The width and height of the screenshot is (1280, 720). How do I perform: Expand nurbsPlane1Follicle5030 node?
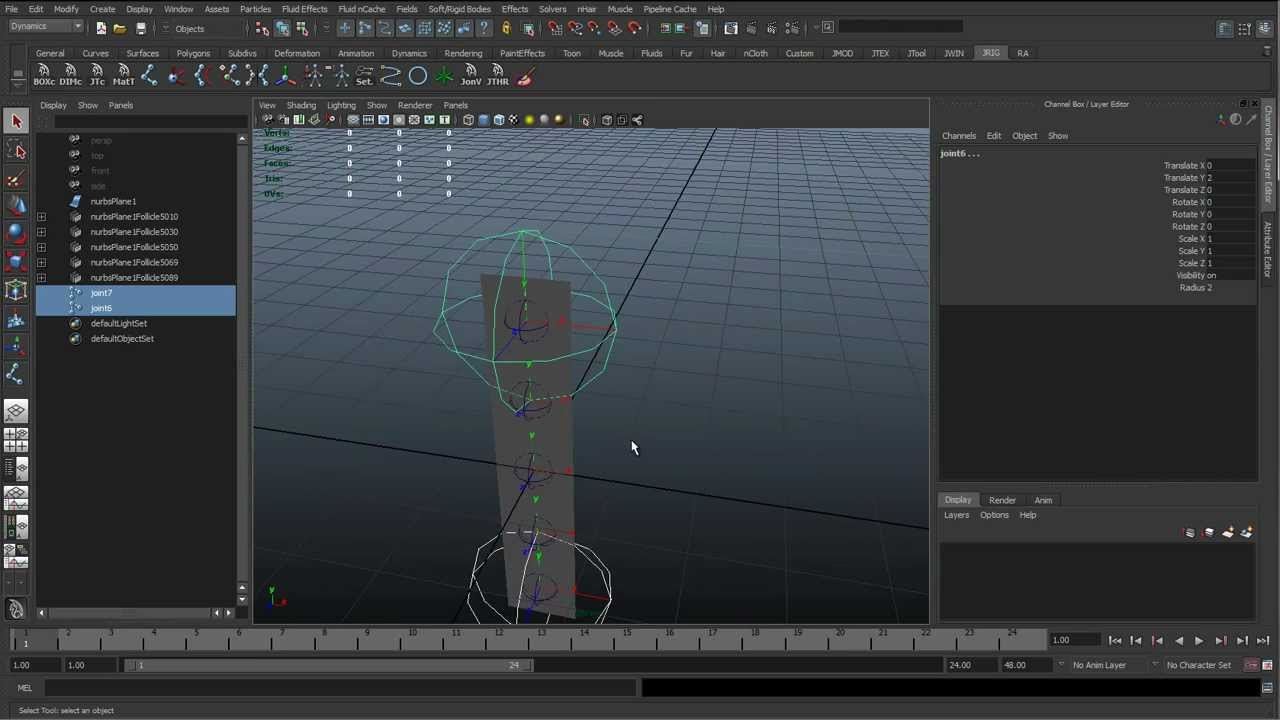pos(41,232)
